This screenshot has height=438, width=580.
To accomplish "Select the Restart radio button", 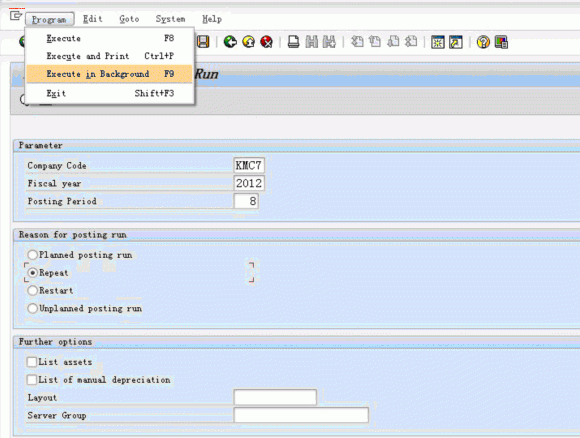I will pos(33,290).
